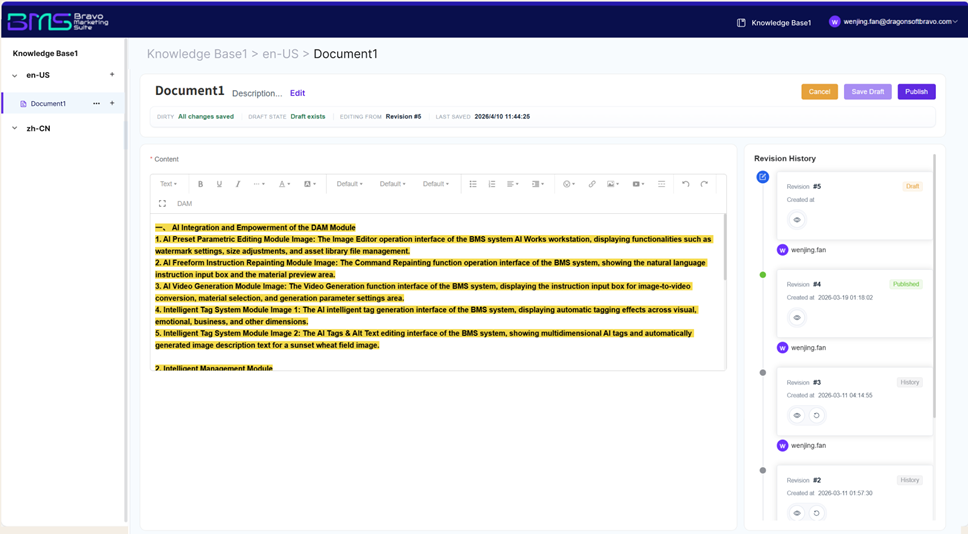968x534 pixels.
Task: Apply italic formatting in editor toolbar
Action: (238, 184)
